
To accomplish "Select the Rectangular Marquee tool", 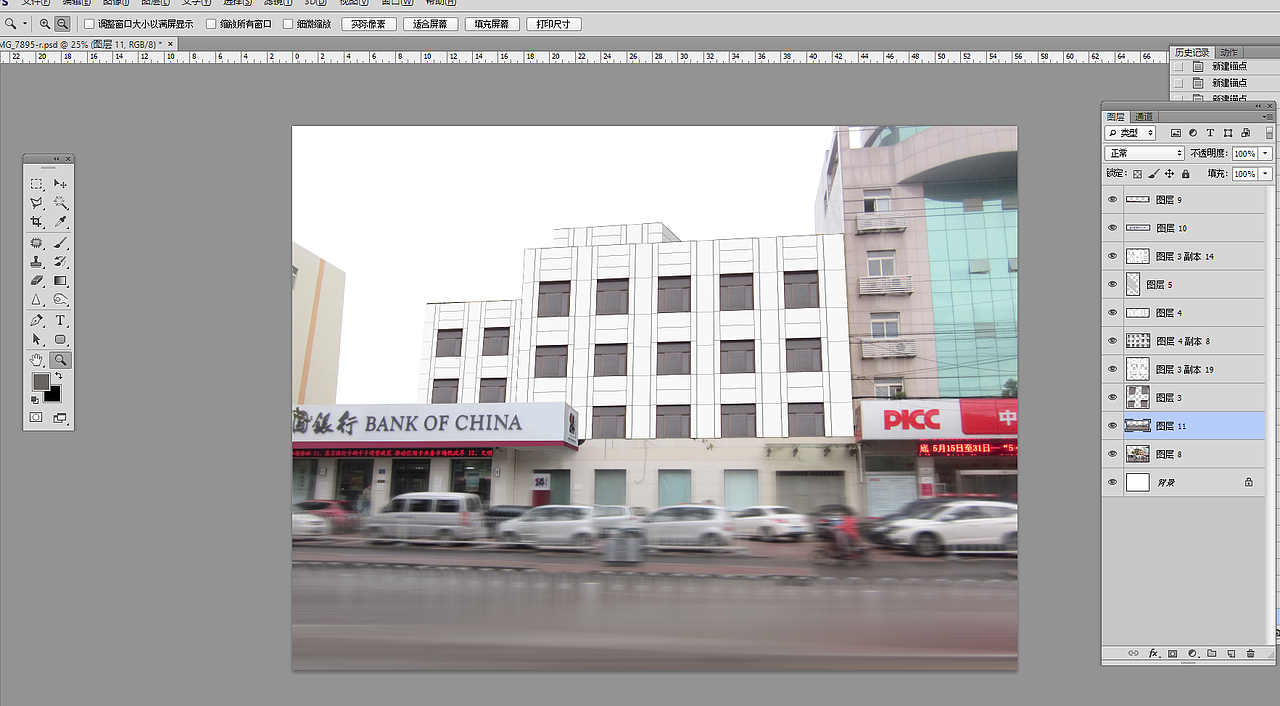I will pyautogui.click(x=36, y=184).
